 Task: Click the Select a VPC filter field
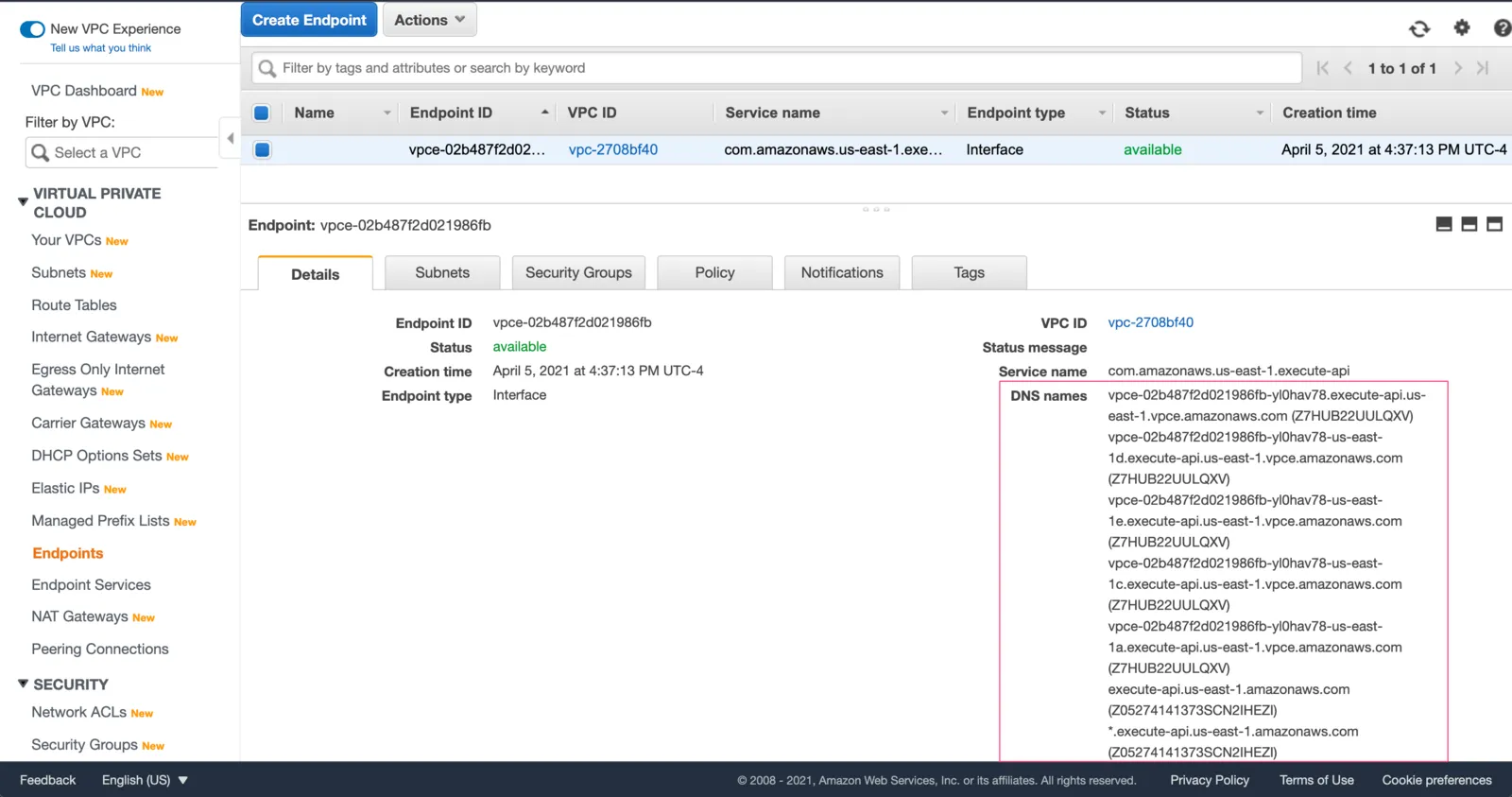pyautogui.click(x=122, y=152)
